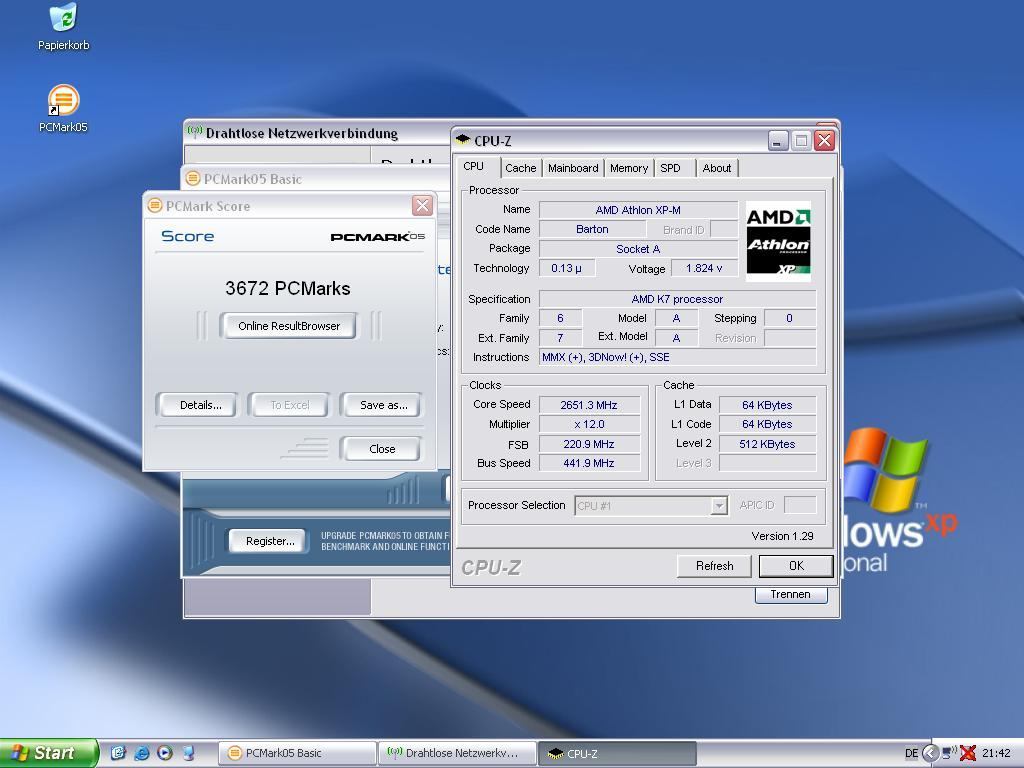Click Show Desktop in Quick Launch
Viewport: 1024px width, 768px height.
[118, 753]
